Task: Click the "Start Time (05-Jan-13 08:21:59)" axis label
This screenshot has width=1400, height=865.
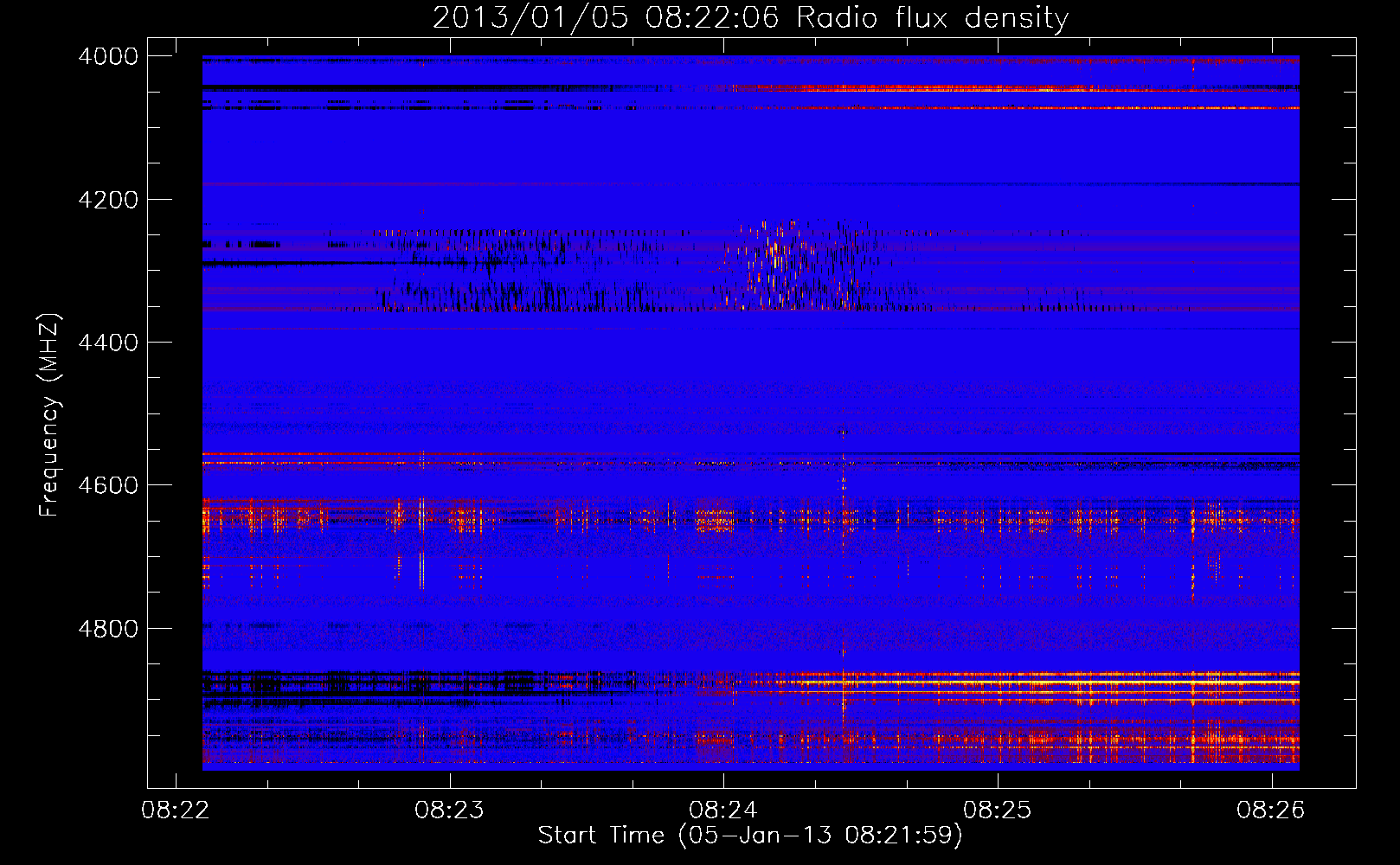Action: pos(750,836)
